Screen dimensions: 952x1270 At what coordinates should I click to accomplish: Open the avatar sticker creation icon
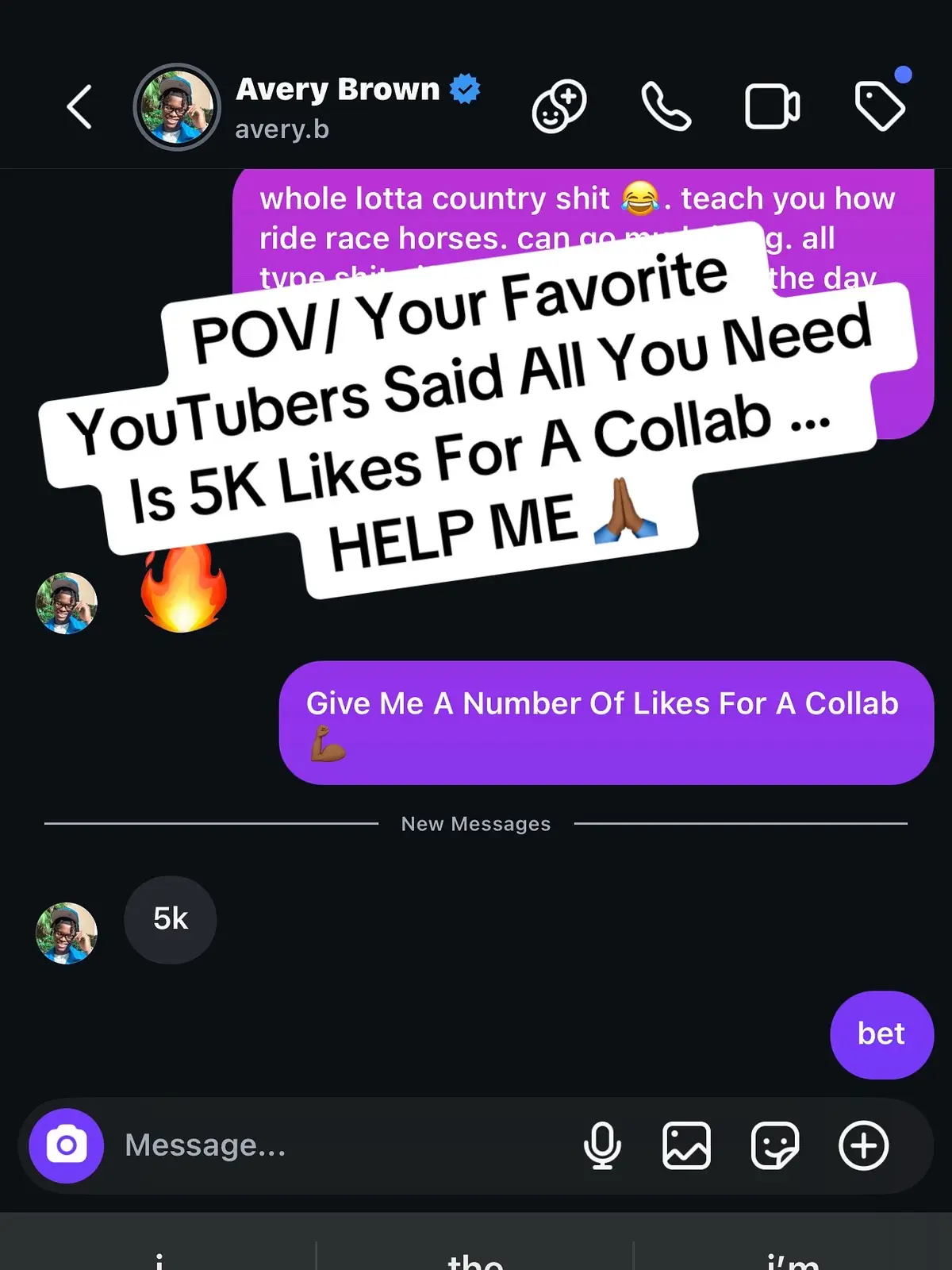tap(559, 106)
